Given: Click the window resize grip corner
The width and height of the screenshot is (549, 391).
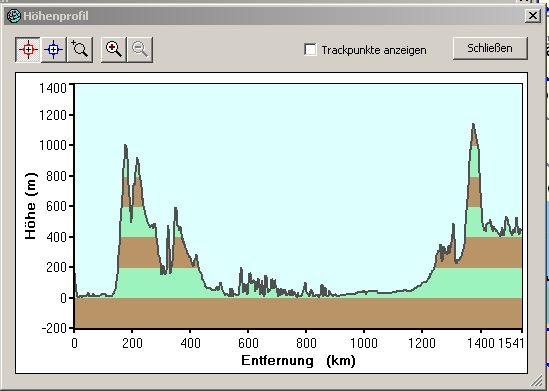Looking at the screenshot, I should tap(536, 380).
